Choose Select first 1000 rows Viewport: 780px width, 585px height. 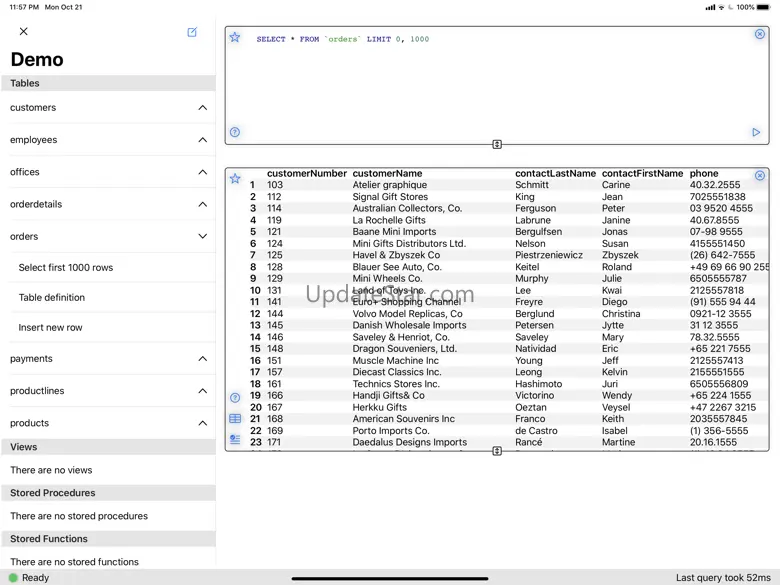pos(66,268)
